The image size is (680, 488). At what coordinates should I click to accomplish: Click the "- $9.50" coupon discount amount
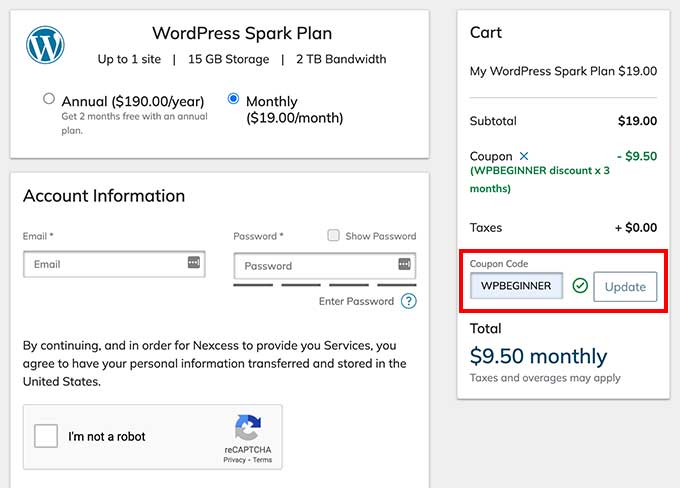pyautogui.click(x=637, y=156)
